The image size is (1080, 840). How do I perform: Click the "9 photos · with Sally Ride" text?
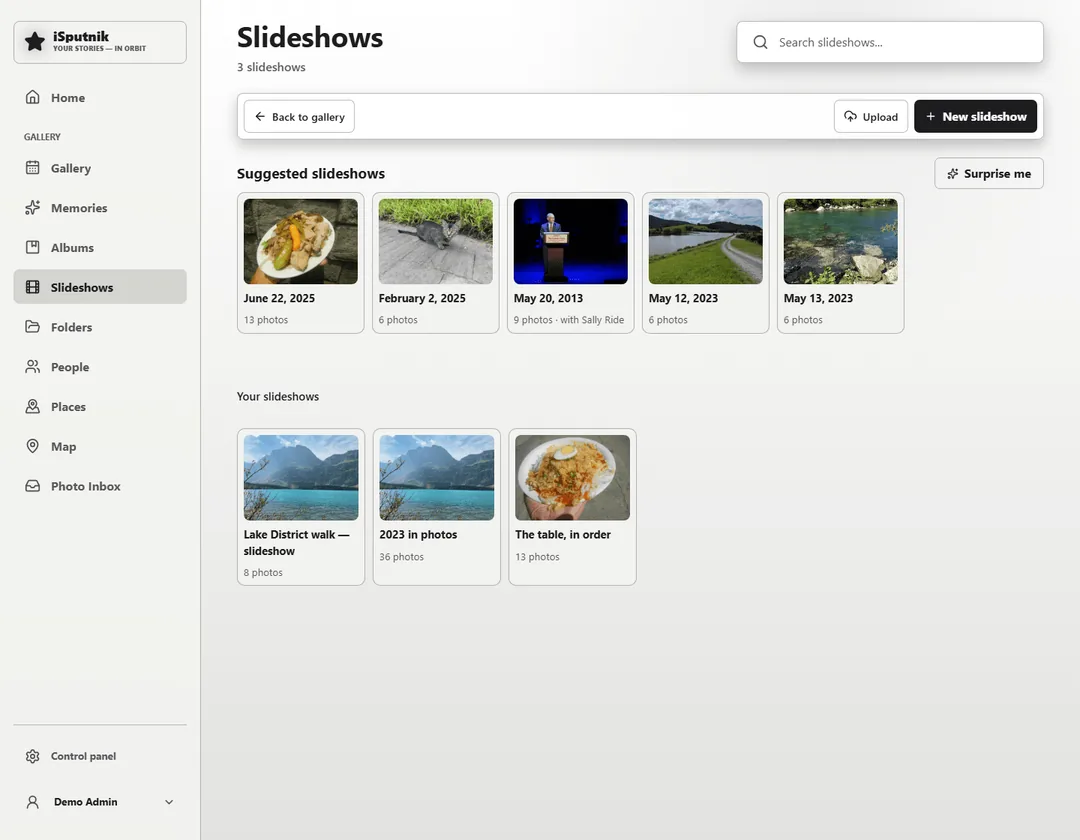(569, 319)
